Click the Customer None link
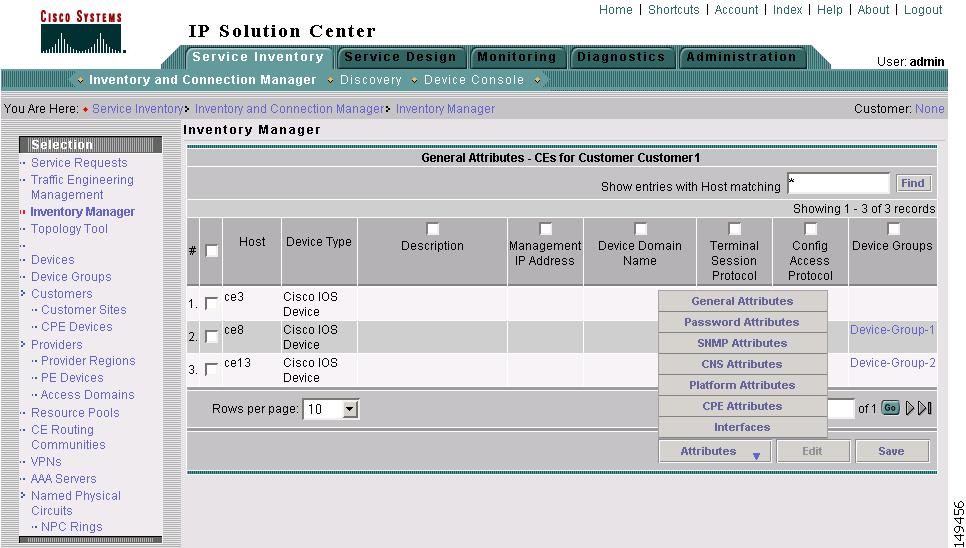Viewport: 966px width, 548px height. 930,109
